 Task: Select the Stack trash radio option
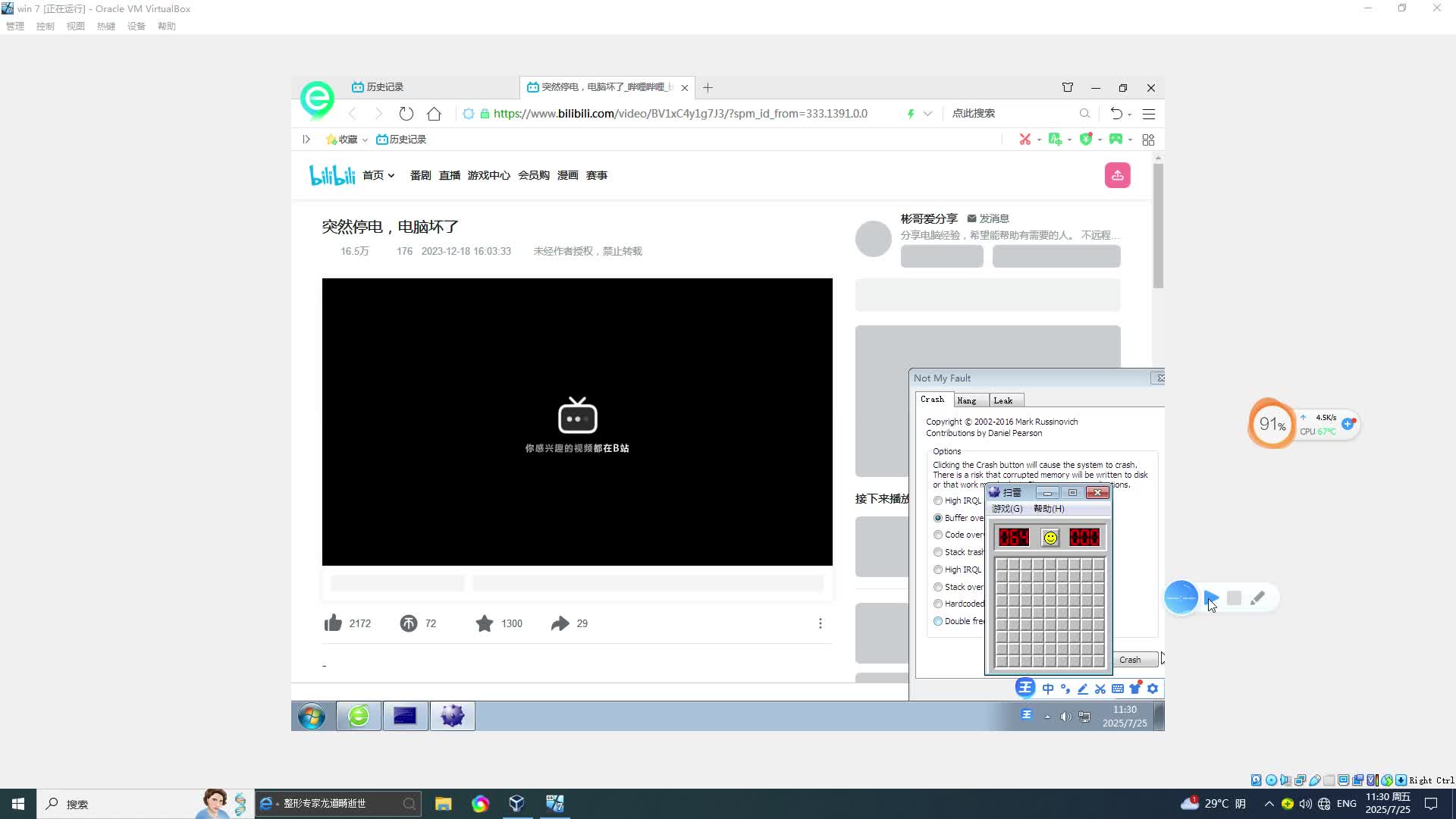tap(938, 552)
